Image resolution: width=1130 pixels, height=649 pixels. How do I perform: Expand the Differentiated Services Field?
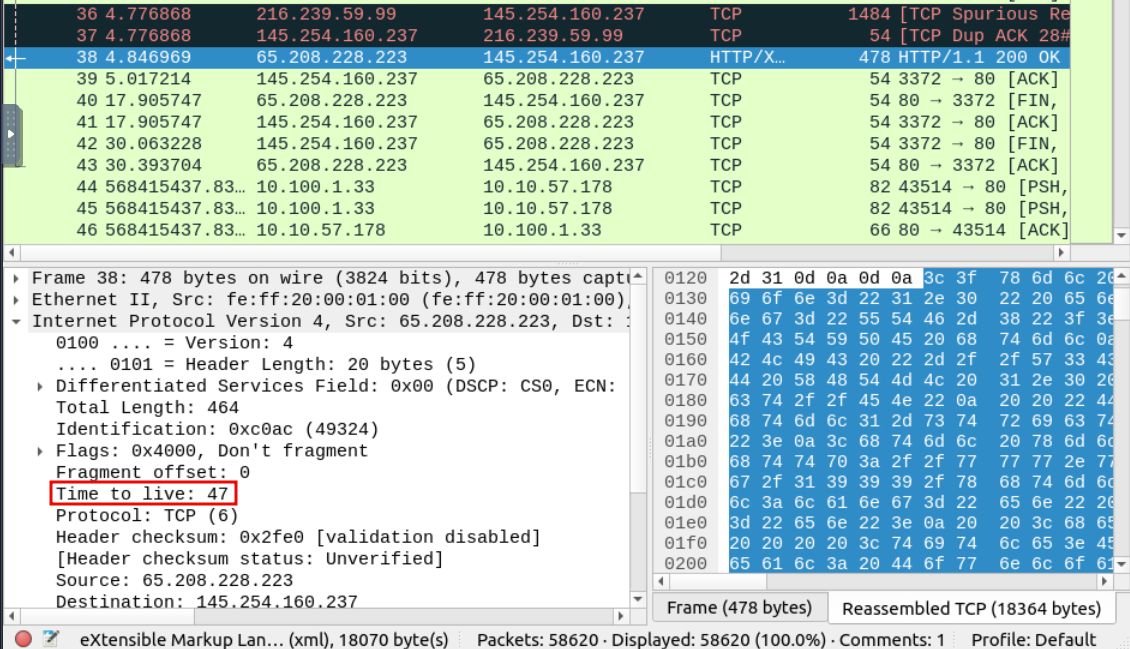40,386
